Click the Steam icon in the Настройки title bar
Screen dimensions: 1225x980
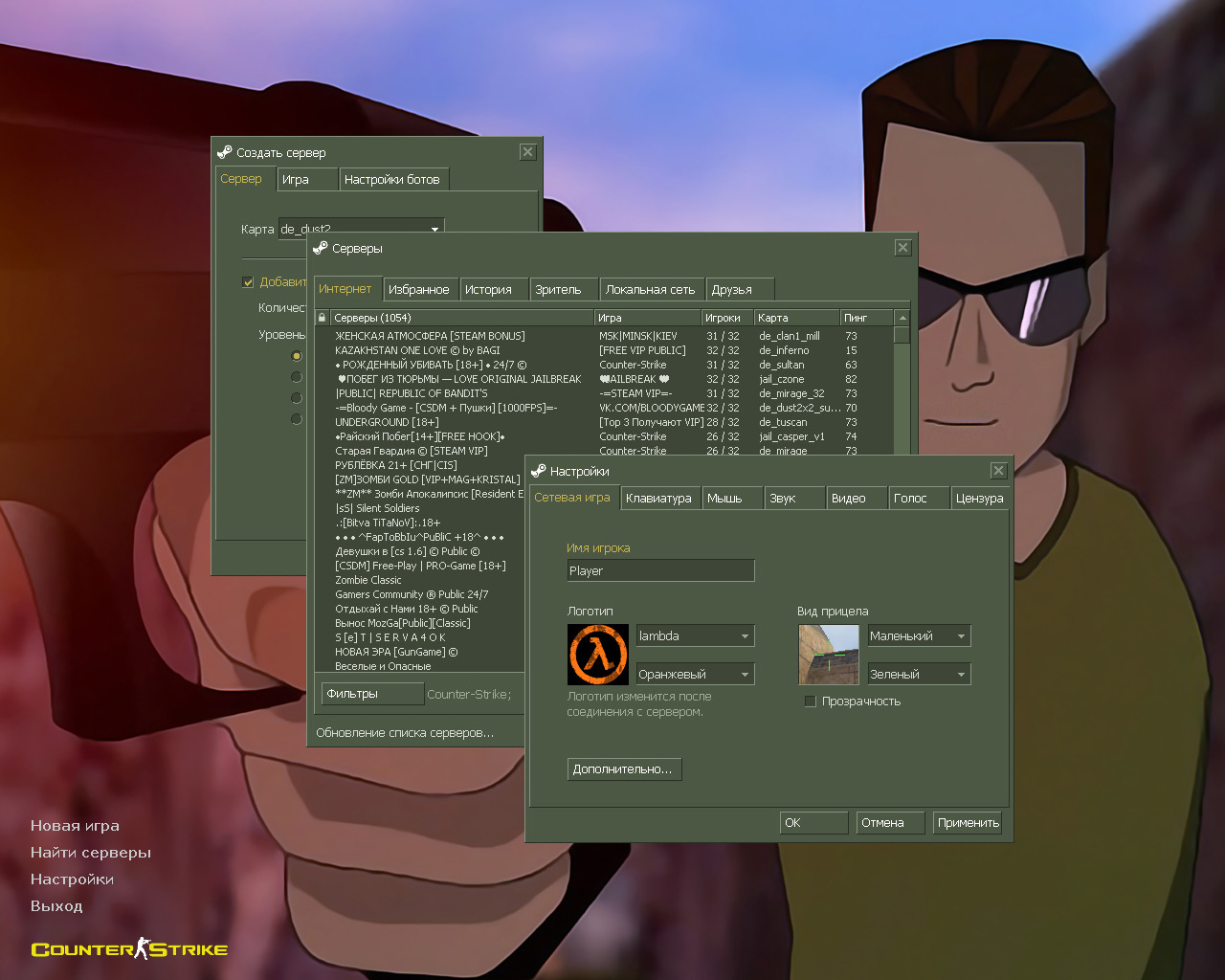coord(539,471)
